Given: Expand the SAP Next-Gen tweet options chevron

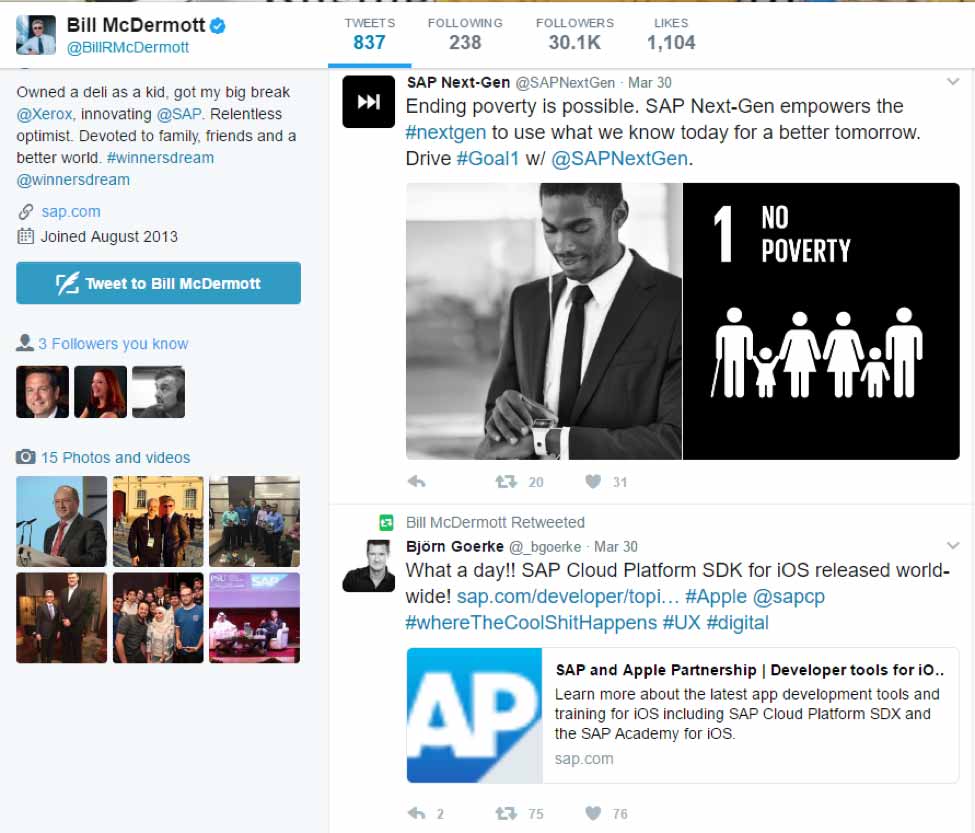Looking at the screenshot, I should click(953, 82).
